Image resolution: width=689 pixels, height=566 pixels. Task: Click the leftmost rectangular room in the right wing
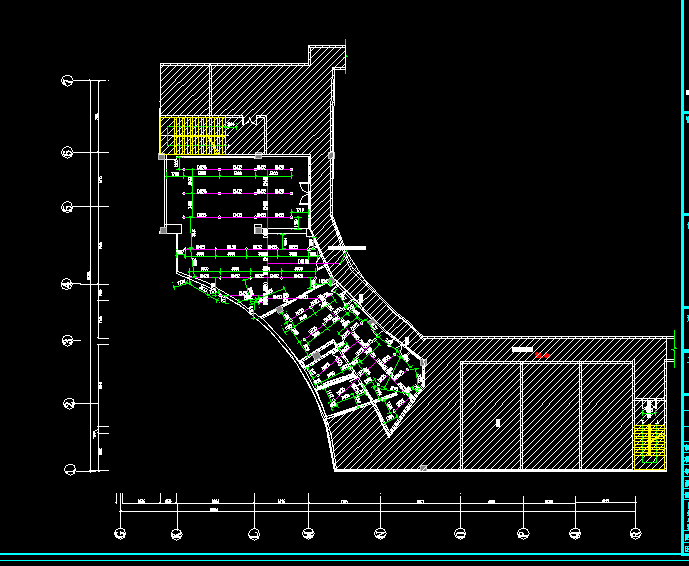tap(490, 415)
